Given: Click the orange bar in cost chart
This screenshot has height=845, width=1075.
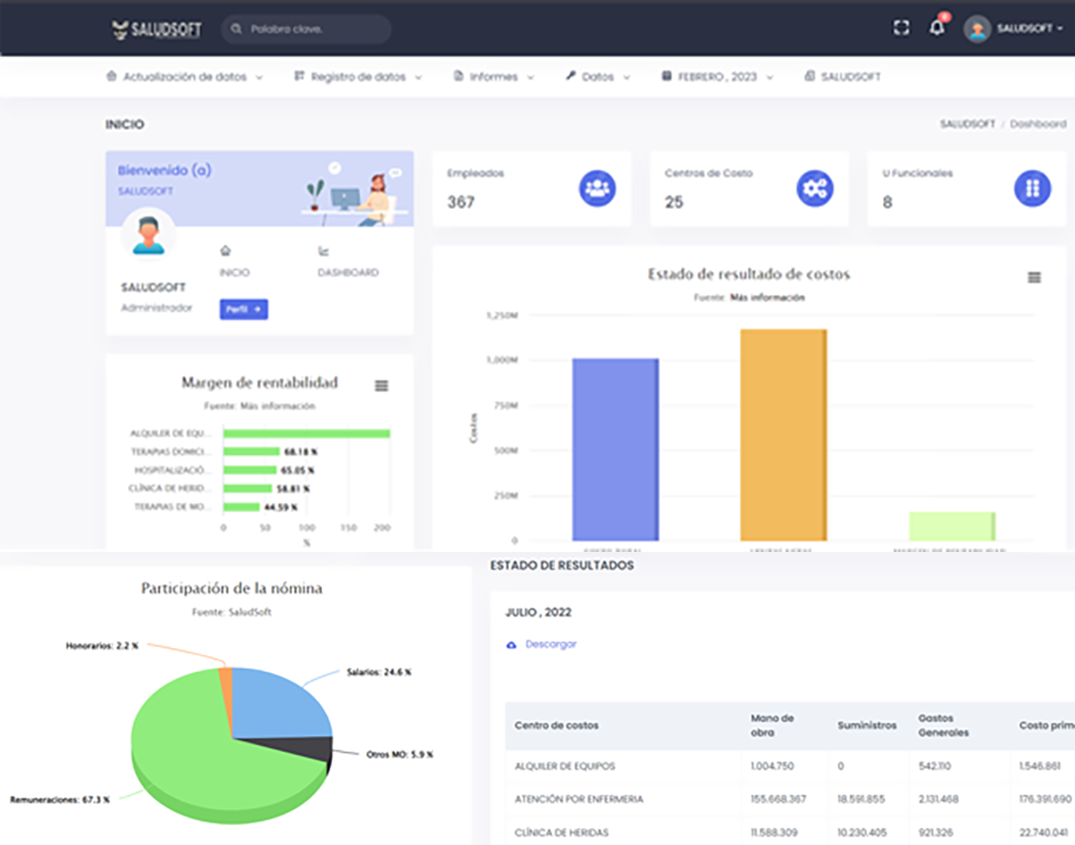Looking at the screenshot, I should pos(783,435).
